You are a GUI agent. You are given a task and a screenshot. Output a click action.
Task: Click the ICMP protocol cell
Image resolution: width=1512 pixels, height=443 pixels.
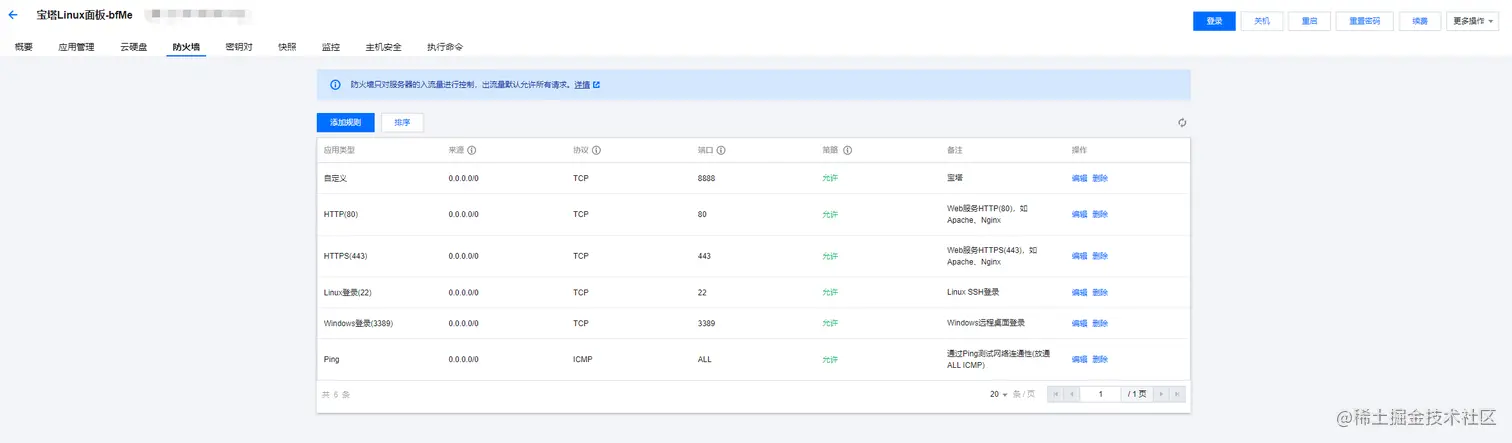583,359
